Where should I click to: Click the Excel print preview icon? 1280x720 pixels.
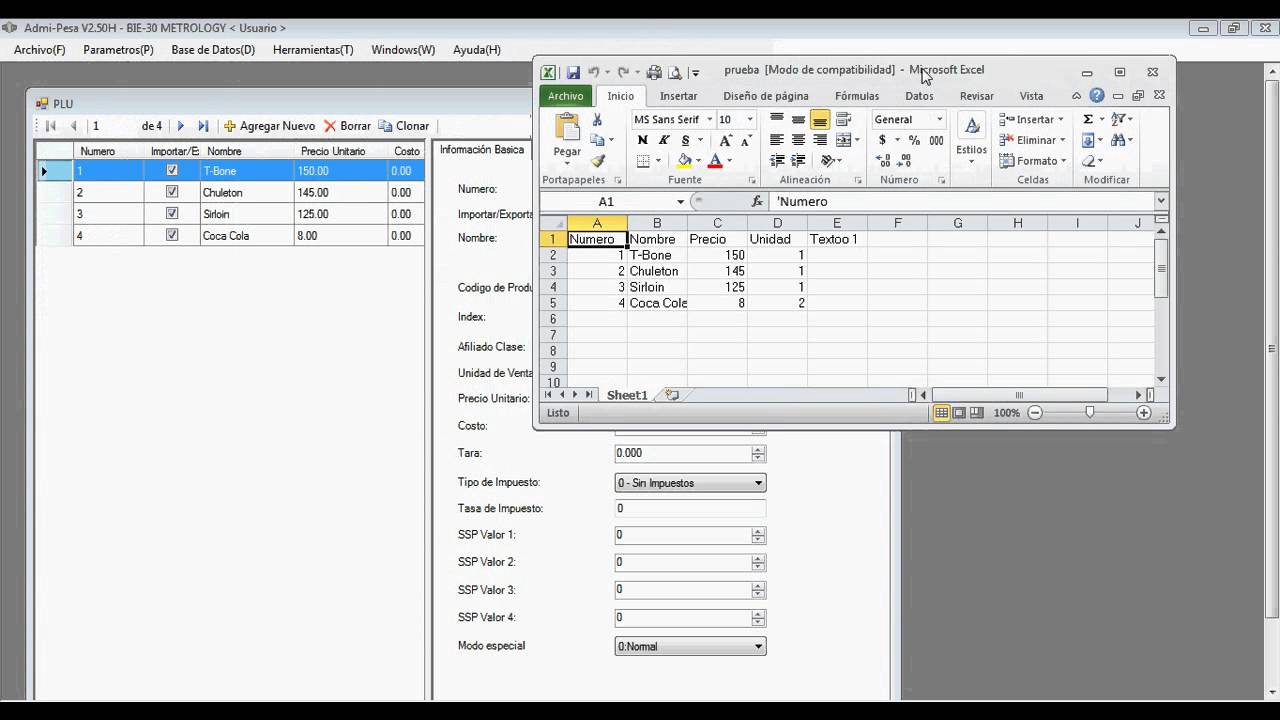tap(674, 72)
